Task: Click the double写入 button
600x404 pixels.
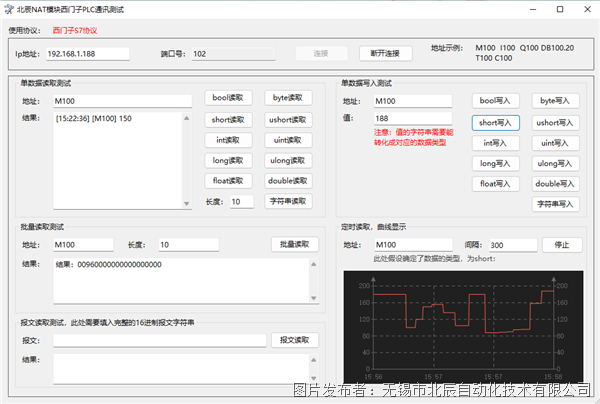Action: coord(557,183)
